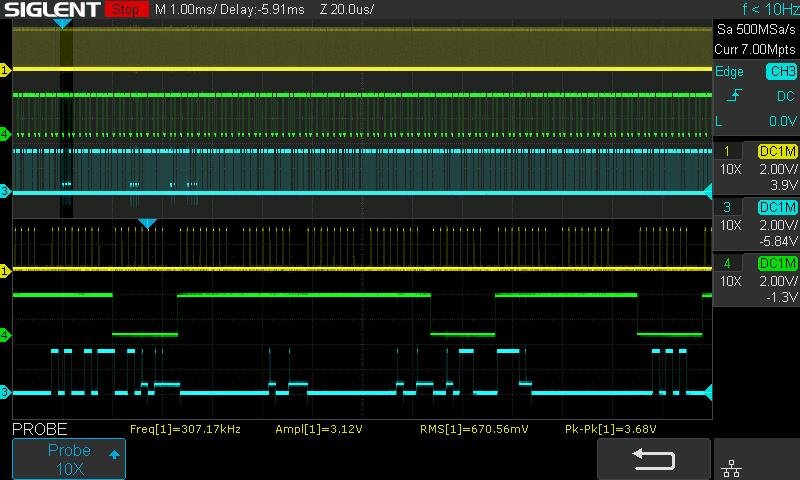Open the Edge trigger type setting
The image size is (800, 480).
(x=730, y=72)
